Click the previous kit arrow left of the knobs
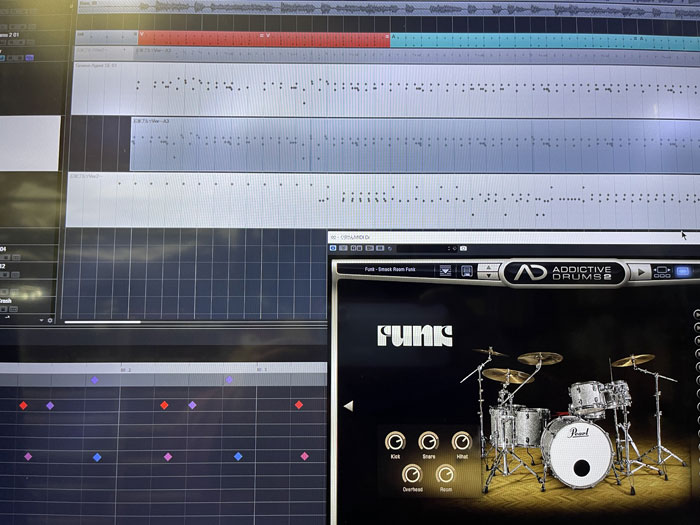This screenshot has width=700, height=525. (x=348, y=406)
